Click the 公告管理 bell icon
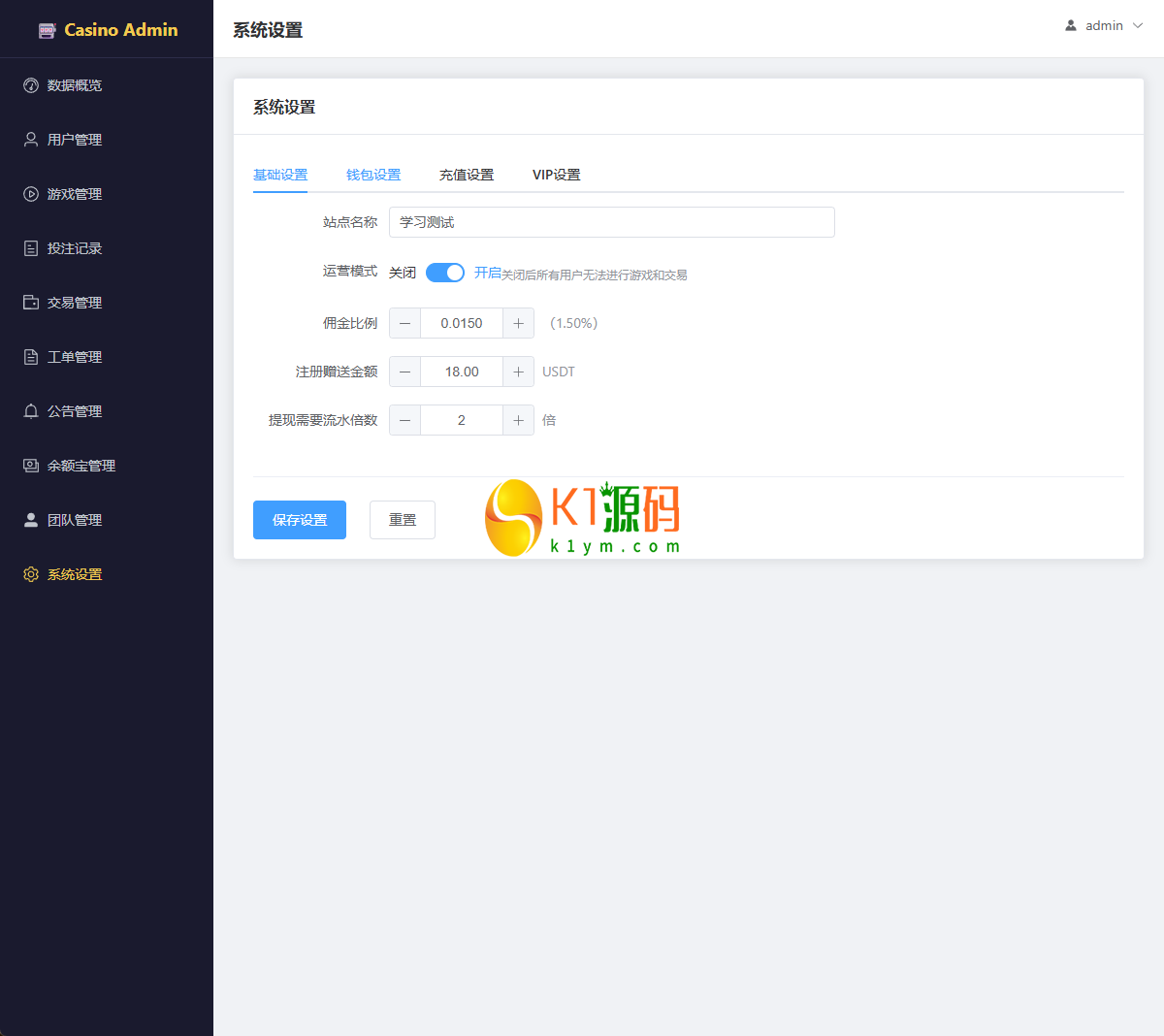The width and height of the screenshot is (1164, 1036). pyautogui.click(x=31, y=411)
